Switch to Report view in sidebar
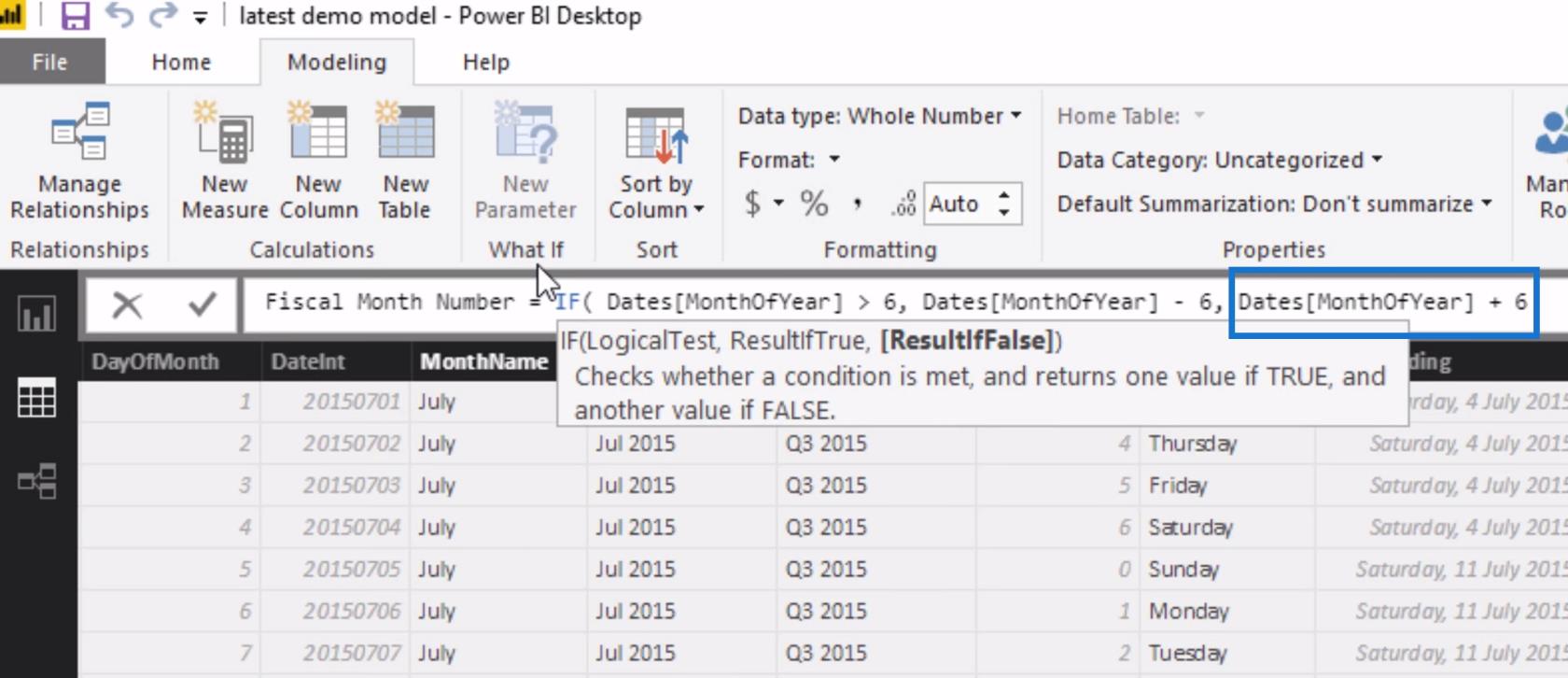 pyautogui.click(x=37, y=315)
